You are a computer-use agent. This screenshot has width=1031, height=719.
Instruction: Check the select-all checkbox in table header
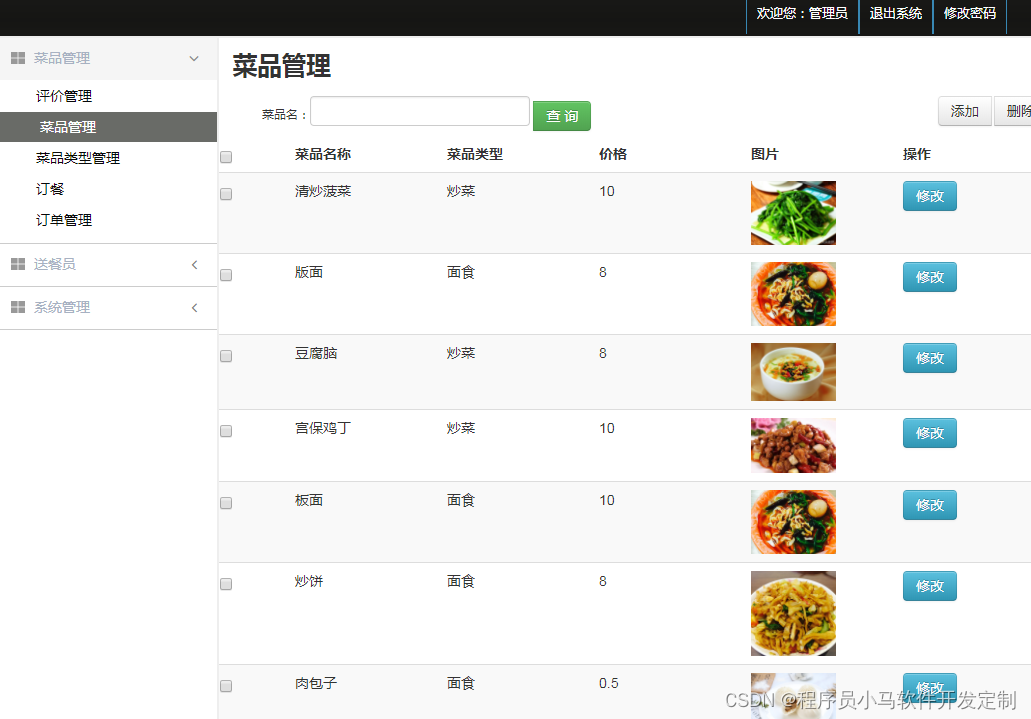coord(225,156)
